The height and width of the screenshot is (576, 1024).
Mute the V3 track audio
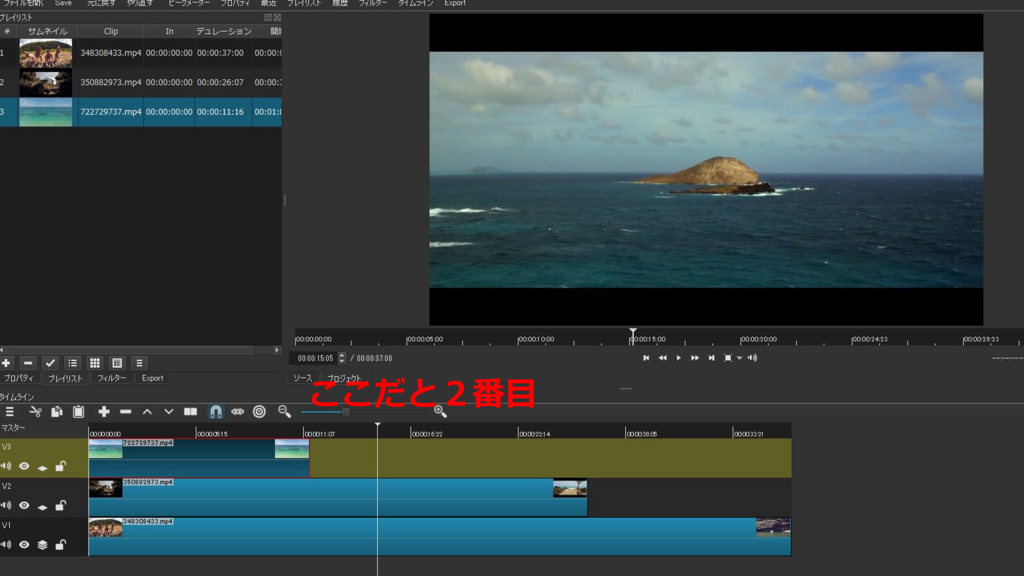[x=7, y=466]
